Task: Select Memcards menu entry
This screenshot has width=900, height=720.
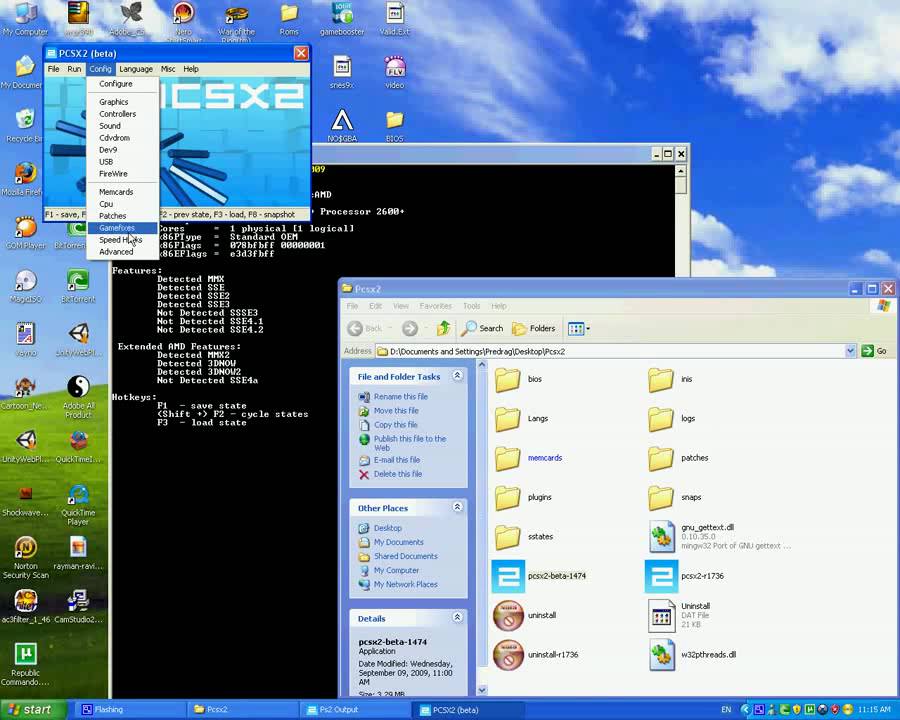Action: (116, 192)
